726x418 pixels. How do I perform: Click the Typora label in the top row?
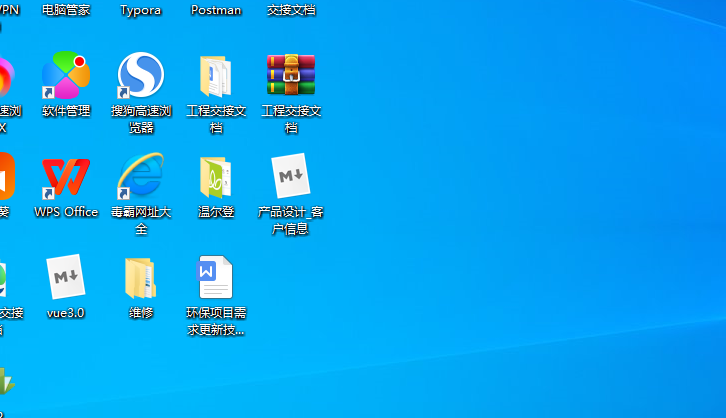tap(141, 10)
